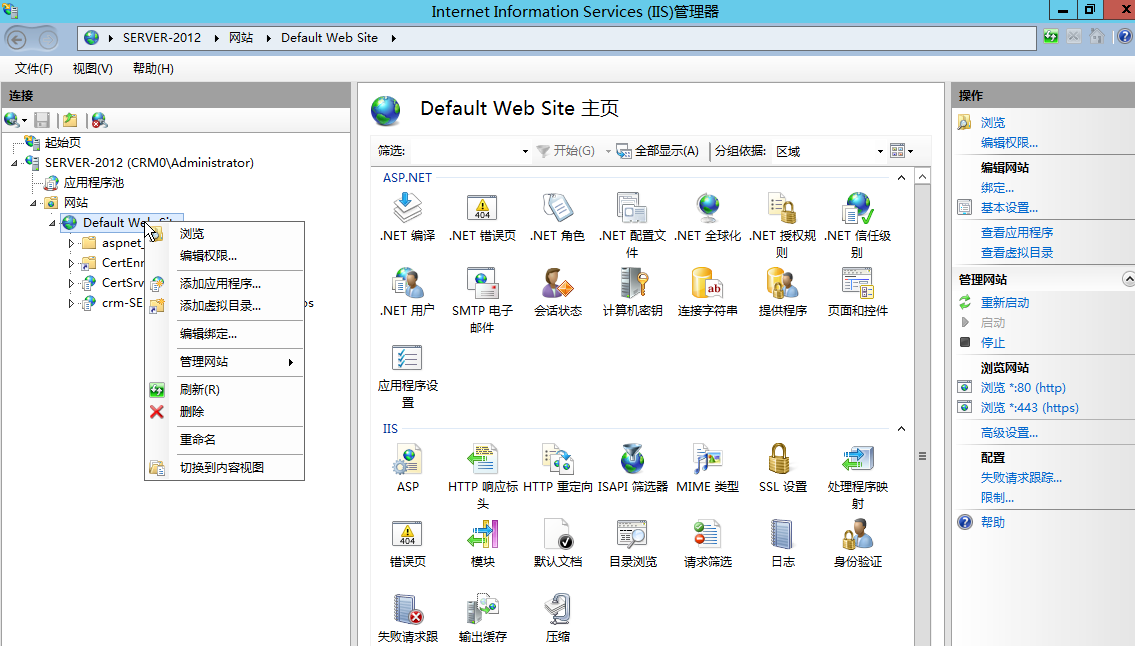Open the HTTP 响应标头 feature icon
Viewport: 1135px width, 646px height.
pyautogui.click(x=482, y=460)
